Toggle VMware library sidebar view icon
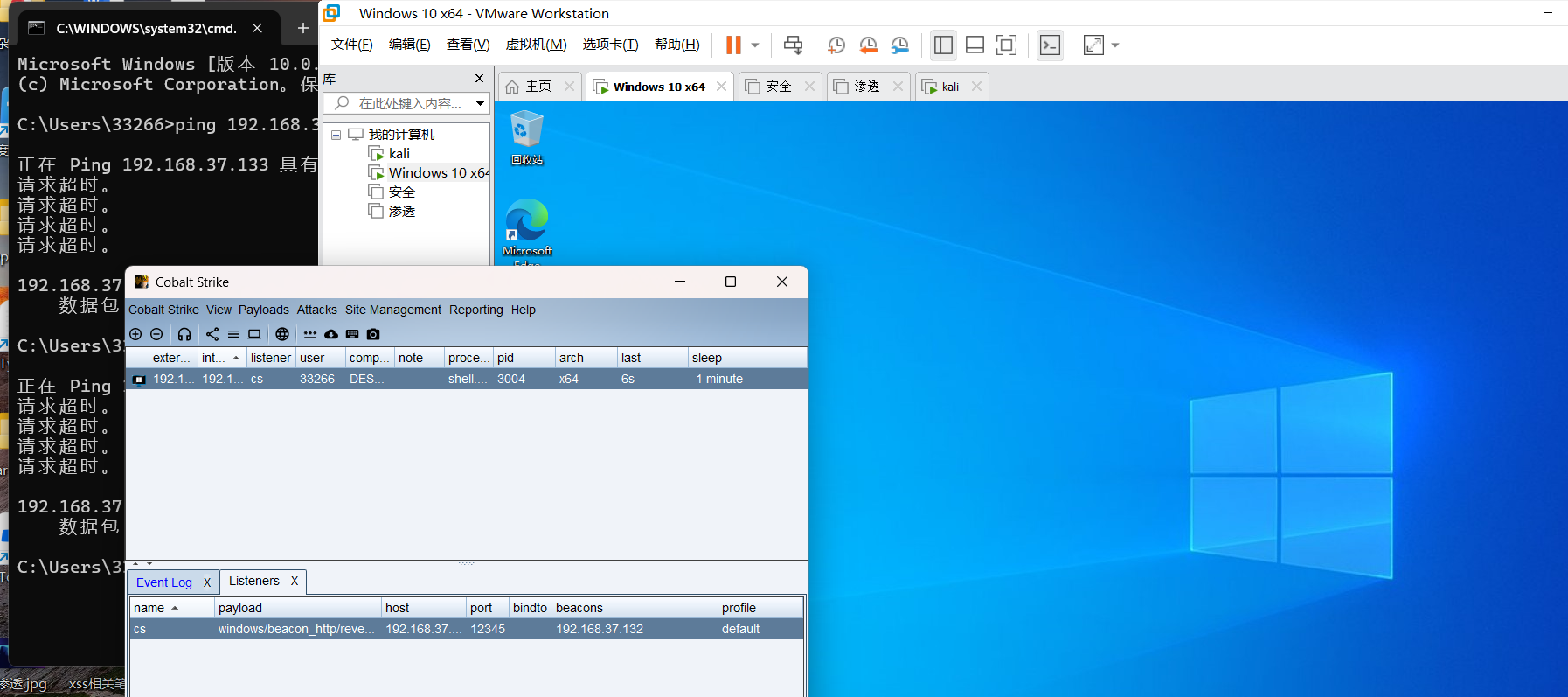This screenshot has width=1568, height=697. coord(943,45)
